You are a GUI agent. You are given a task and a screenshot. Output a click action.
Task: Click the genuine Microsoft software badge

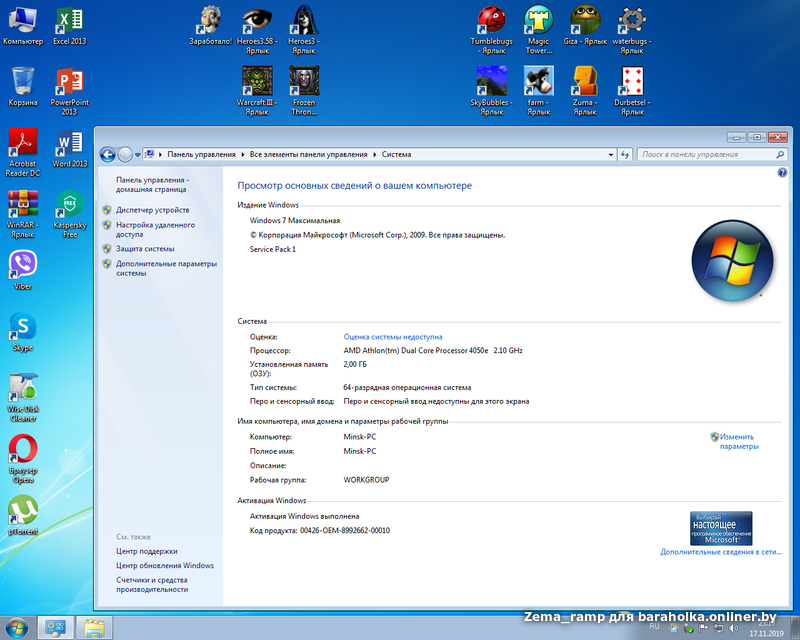pyautogui.click(x=721, y=528)
